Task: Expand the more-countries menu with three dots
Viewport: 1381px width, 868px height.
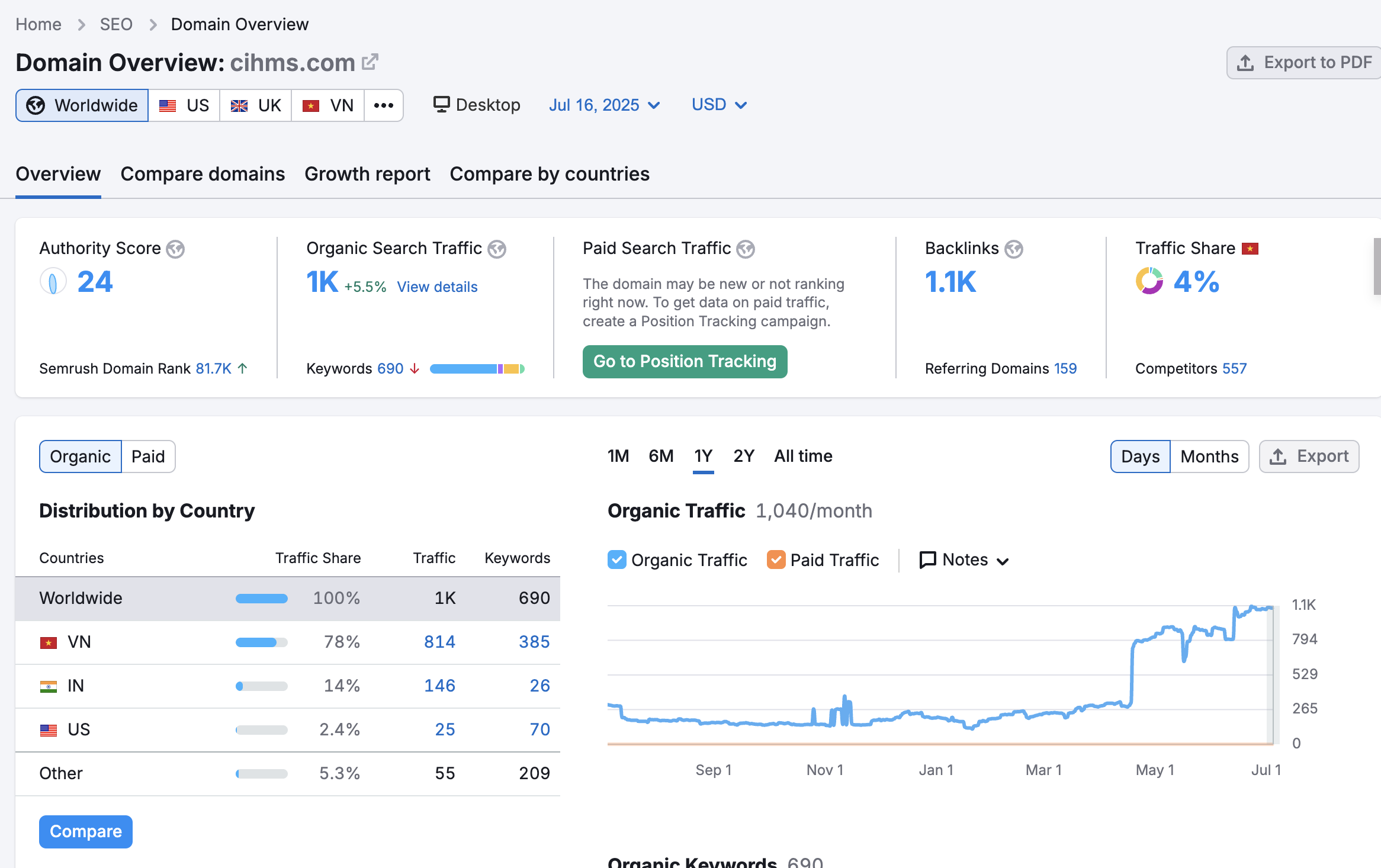Action: (x=384, y=105)
